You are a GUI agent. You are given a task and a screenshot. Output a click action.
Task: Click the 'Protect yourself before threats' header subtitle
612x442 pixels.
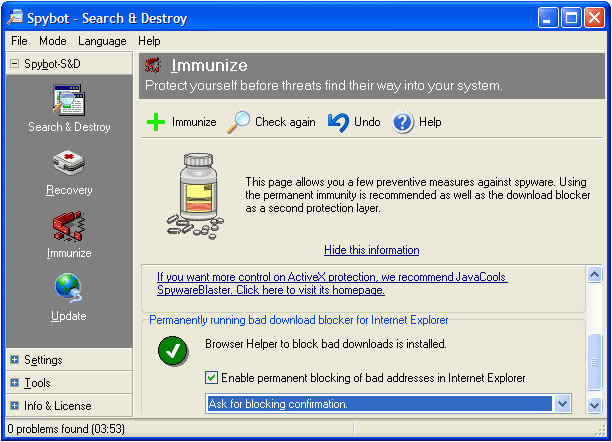click(324, 86)
